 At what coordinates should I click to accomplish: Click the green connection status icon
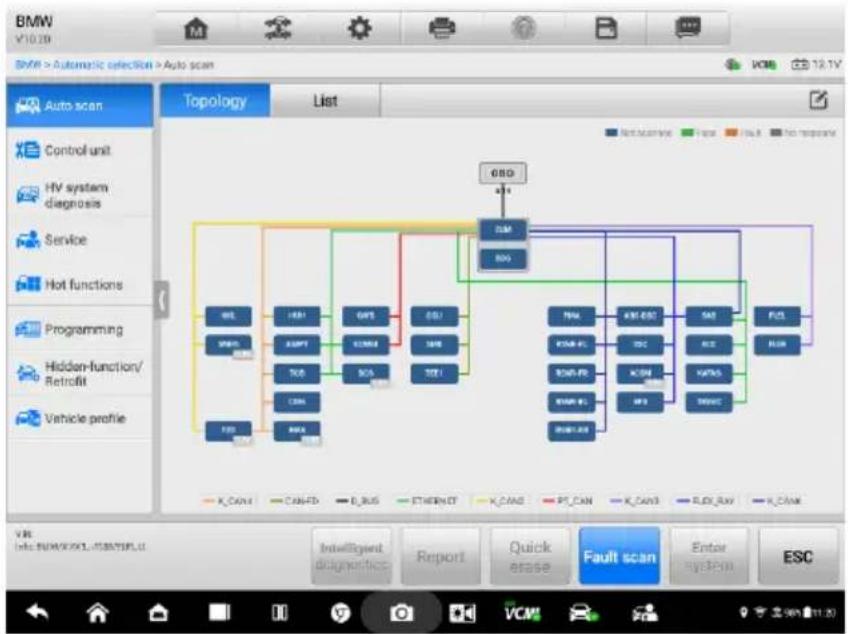coord(732,65)
